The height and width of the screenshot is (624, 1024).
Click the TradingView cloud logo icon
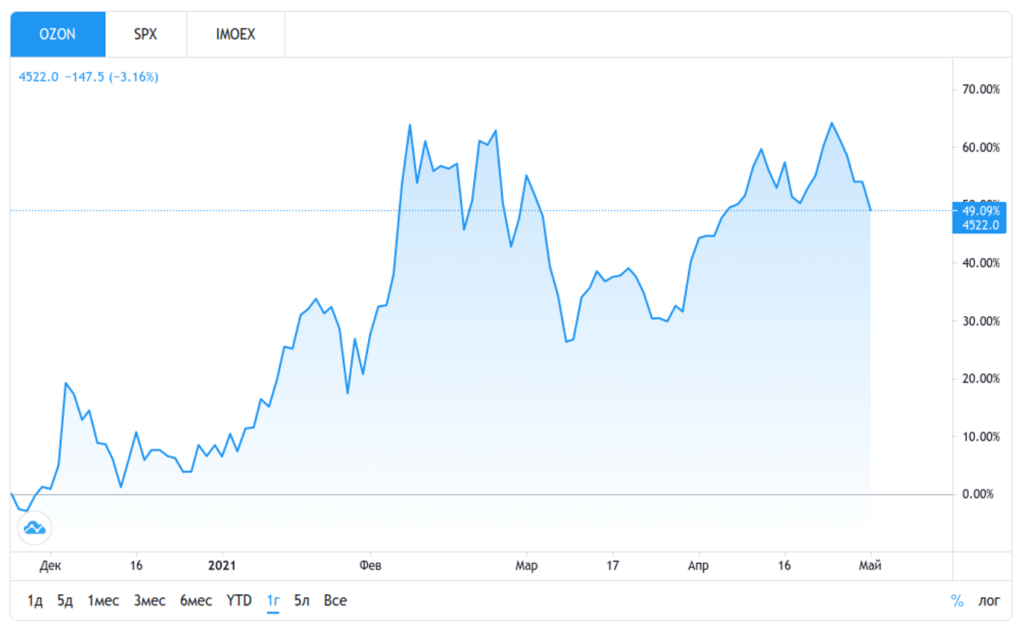tap(34, 527)
